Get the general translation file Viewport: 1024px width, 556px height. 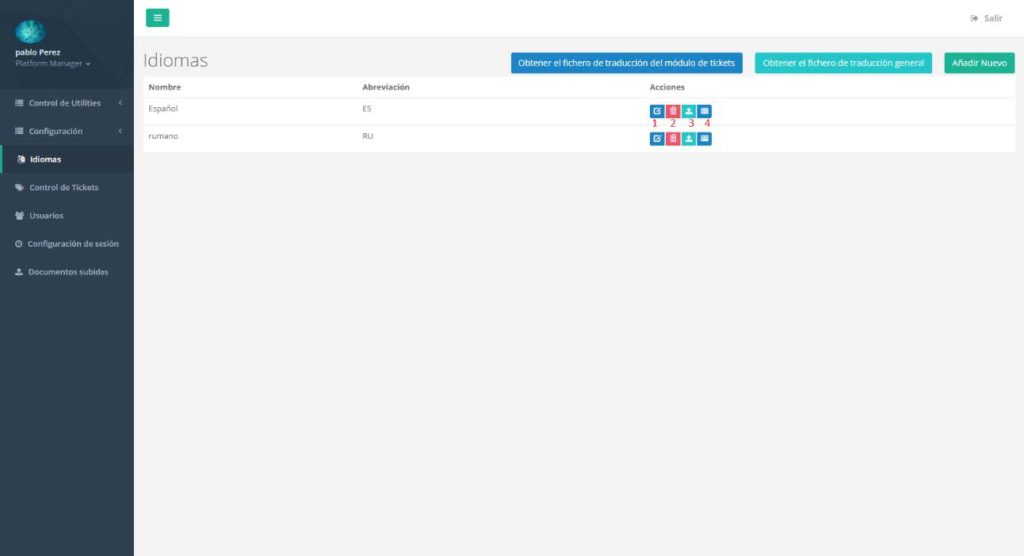click(843, 63)
